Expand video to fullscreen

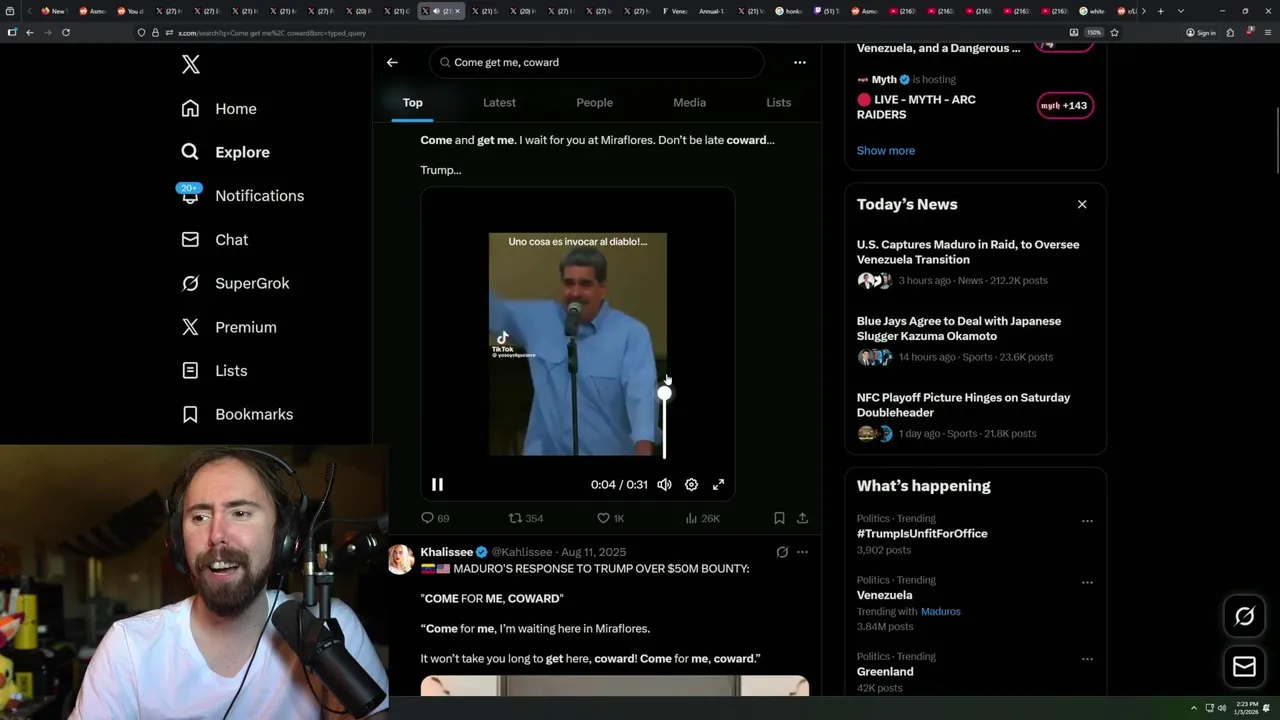pyautogui.click(x=718, y=484)
